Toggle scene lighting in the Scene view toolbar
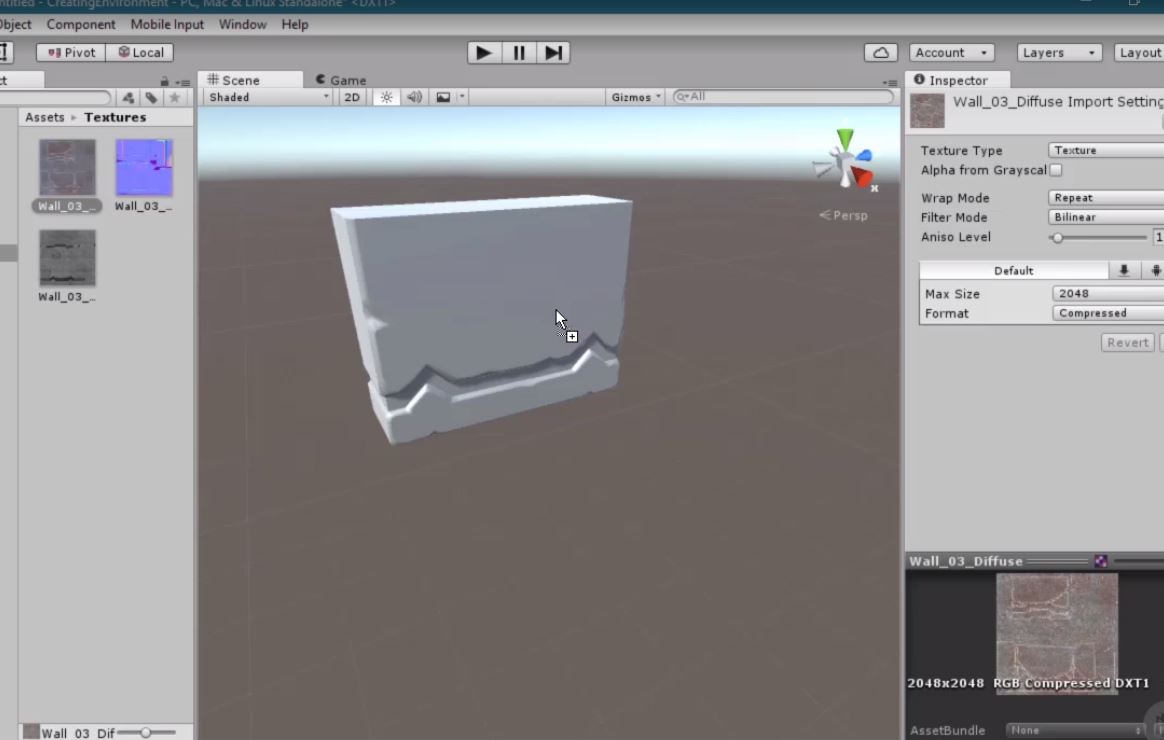 point(386,97)
